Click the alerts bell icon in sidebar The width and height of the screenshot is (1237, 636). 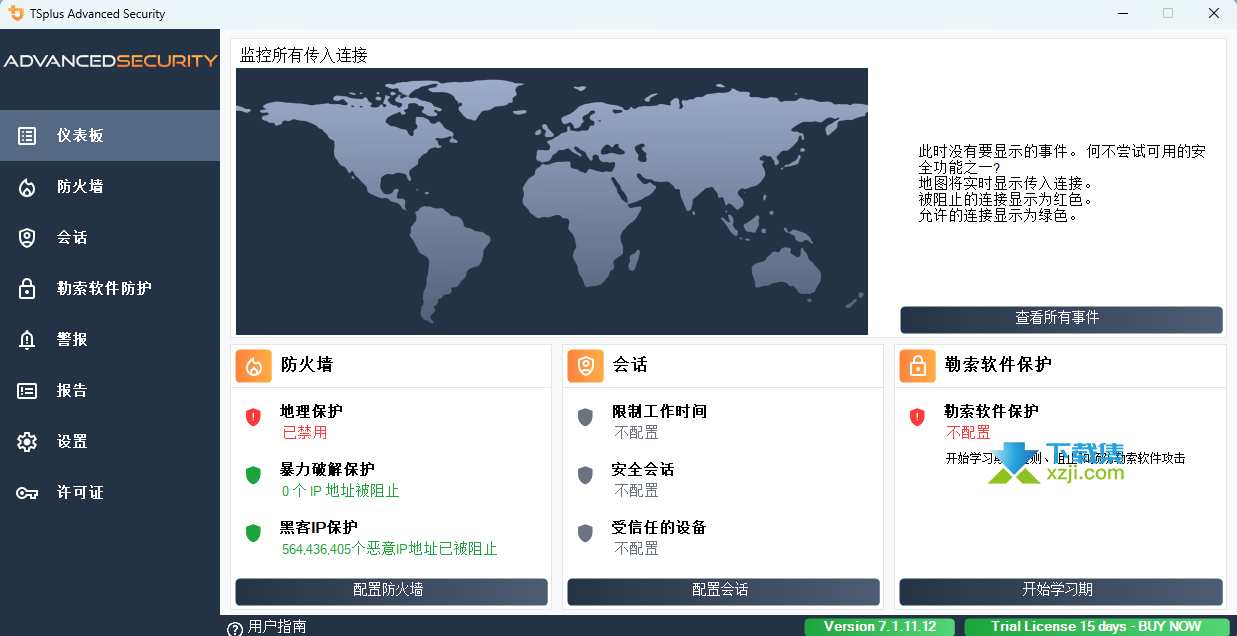click(27, 340)
